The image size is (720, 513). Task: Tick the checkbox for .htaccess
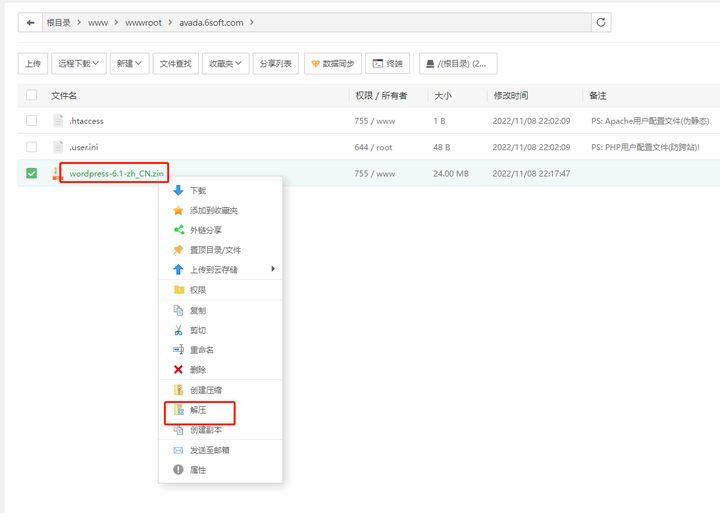pos(32,121)
